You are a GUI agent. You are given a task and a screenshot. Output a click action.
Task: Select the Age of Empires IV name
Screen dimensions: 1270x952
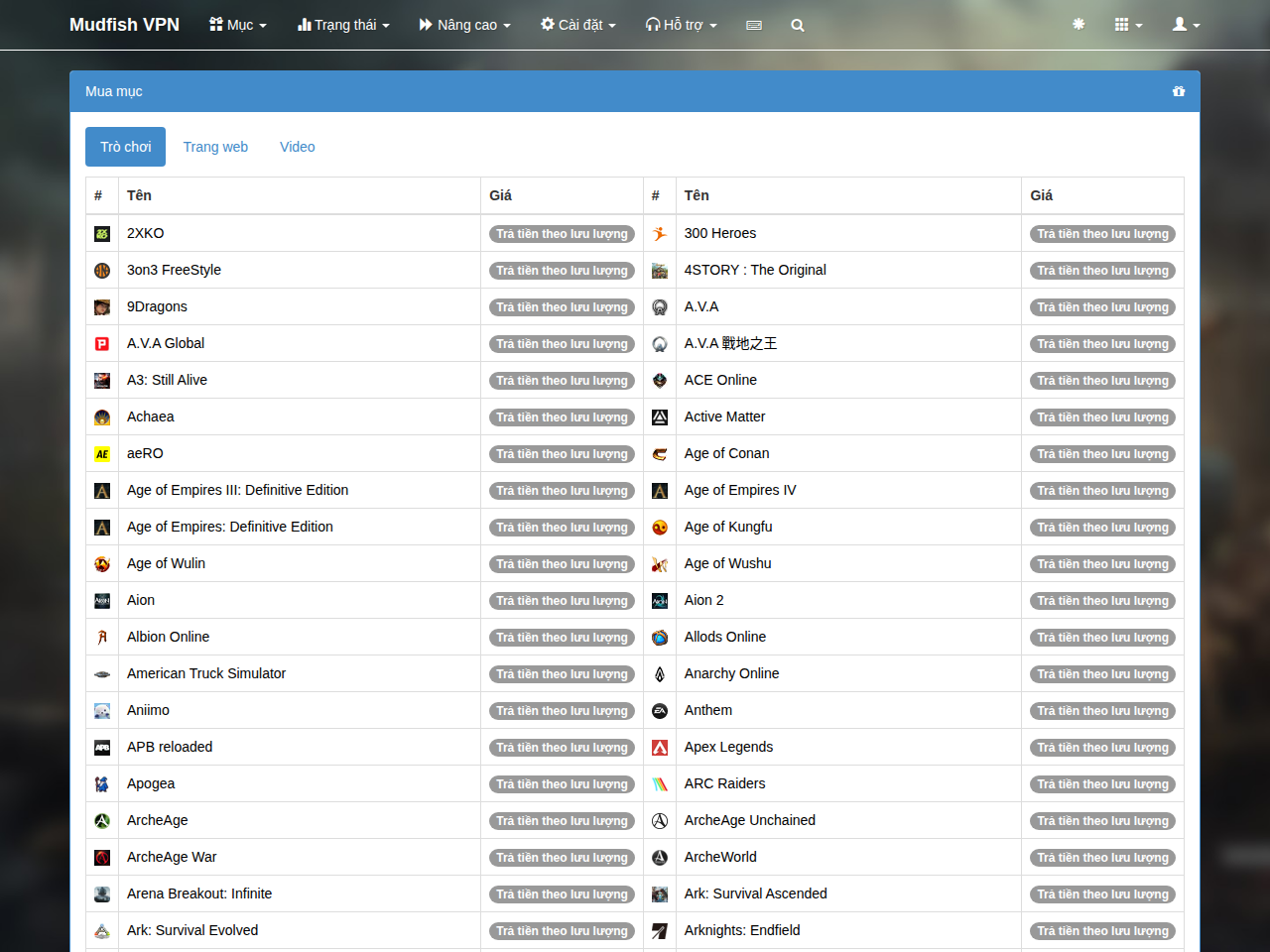point(740,490)
